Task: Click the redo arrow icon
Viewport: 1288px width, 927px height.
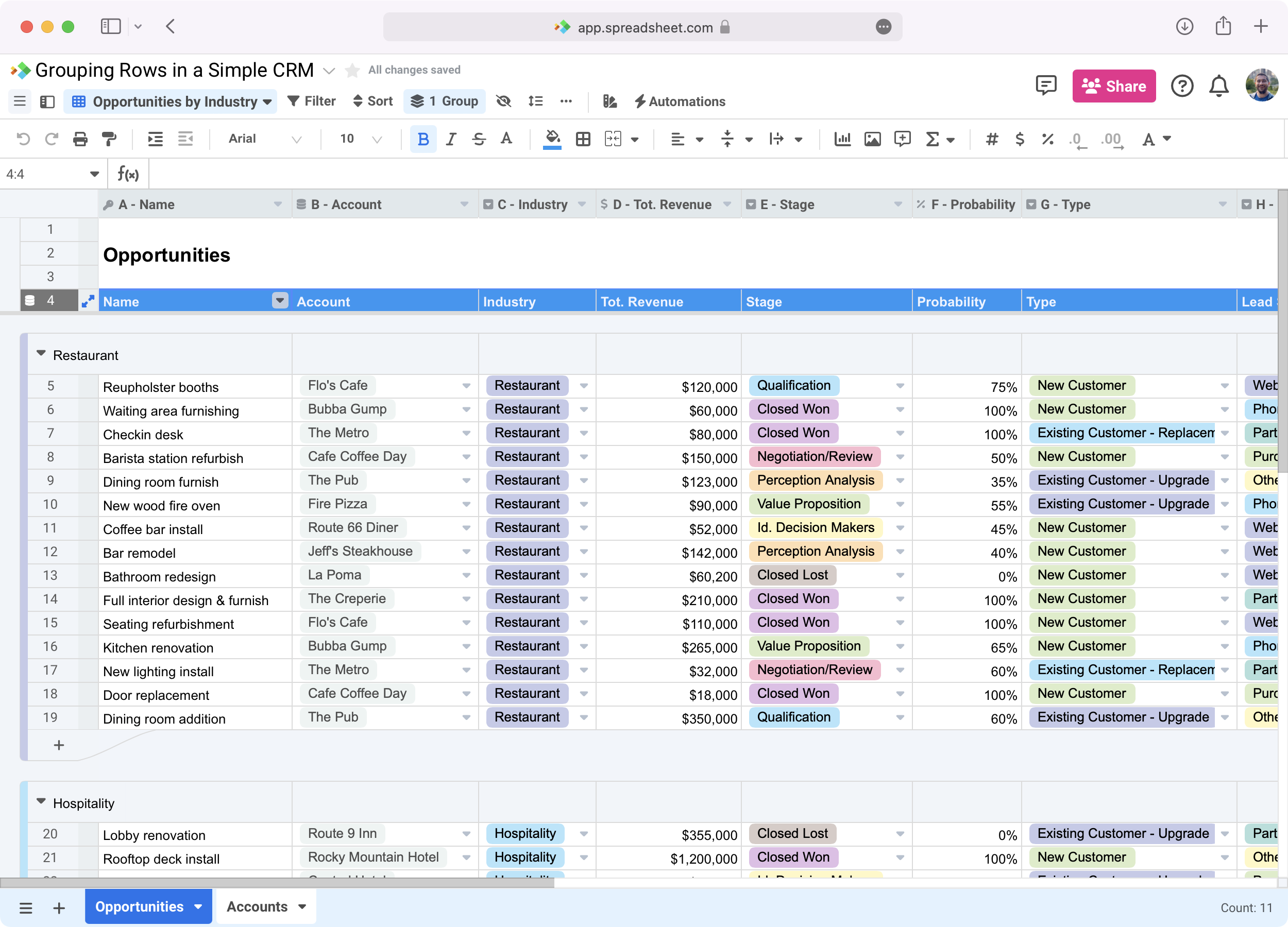Action: [x=52, y=139]
